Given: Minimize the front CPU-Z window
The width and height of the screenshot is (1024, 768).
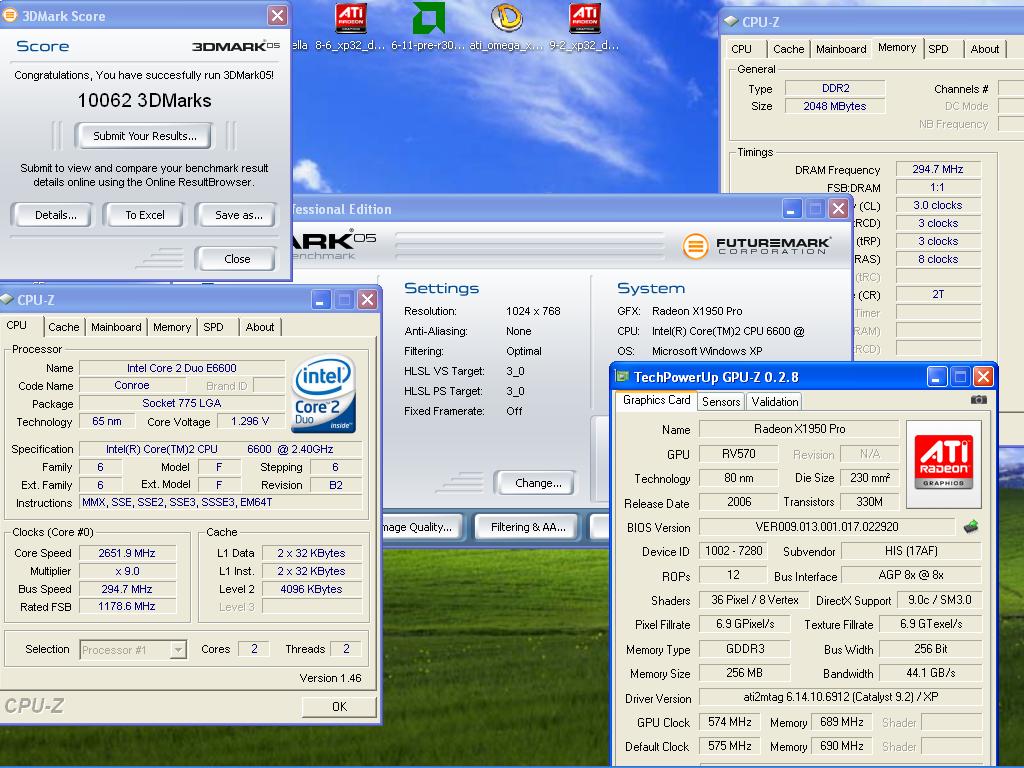Looking at the screenshot, I should pyautogui.click(x=321, y=300).
